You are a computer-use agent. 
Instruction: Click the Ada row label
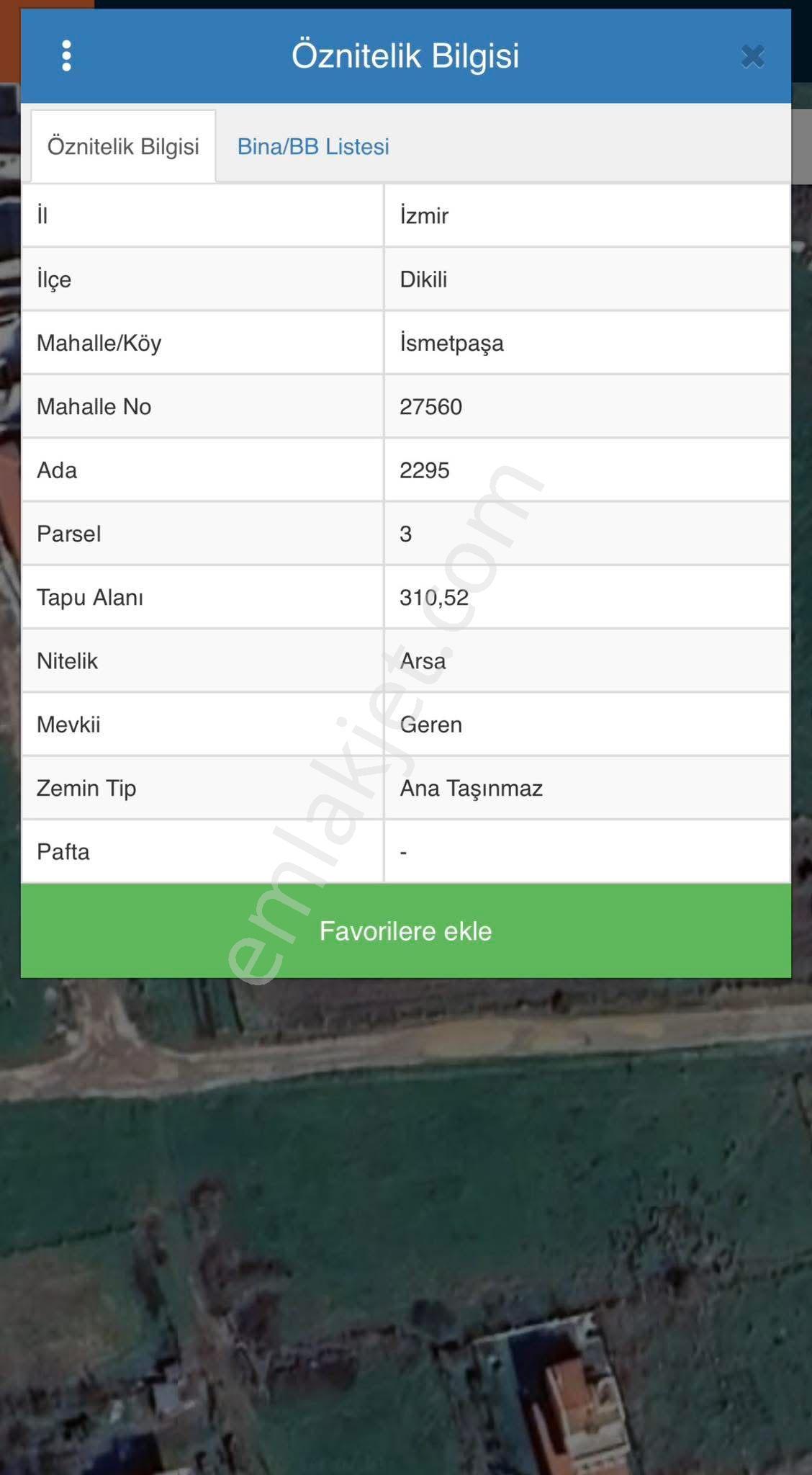(57, 470)
